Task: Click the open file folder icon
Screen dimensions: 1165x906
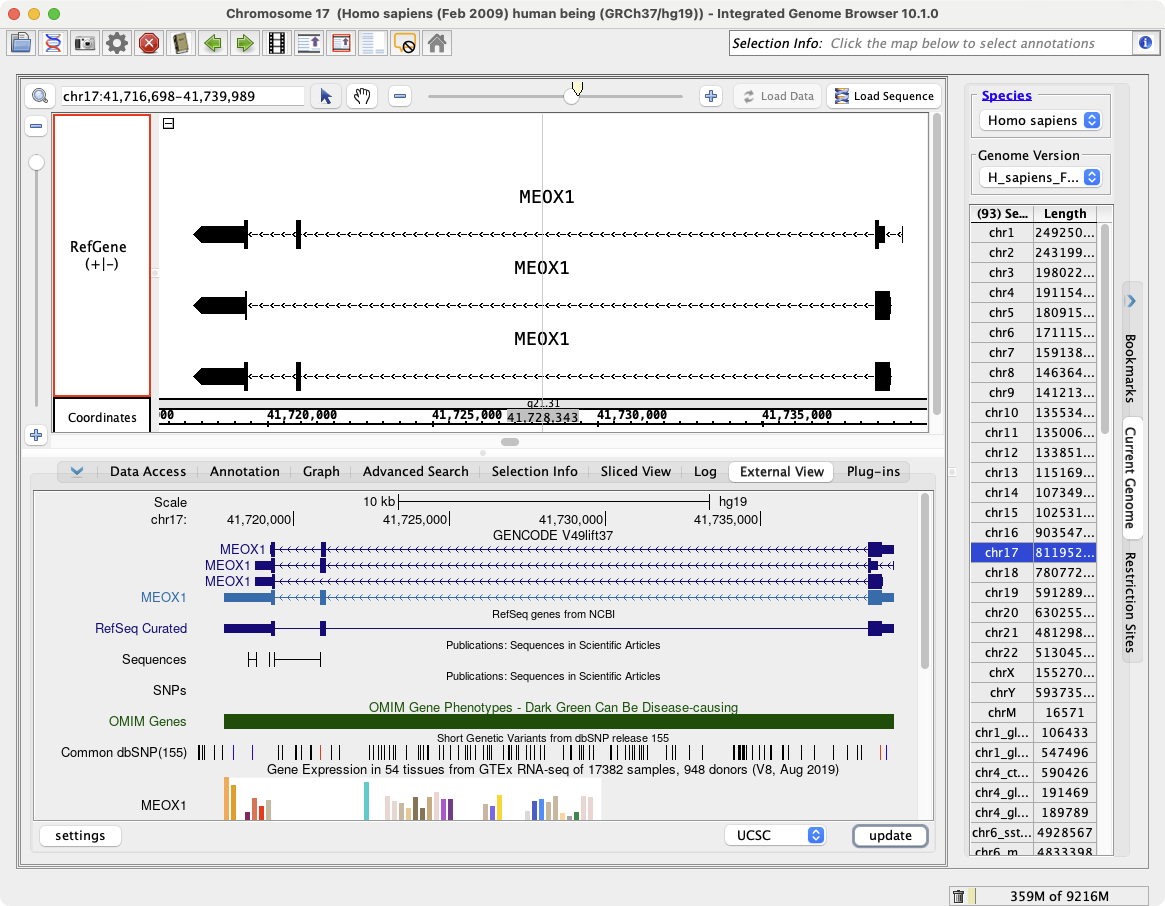Action: coord(21,43)
